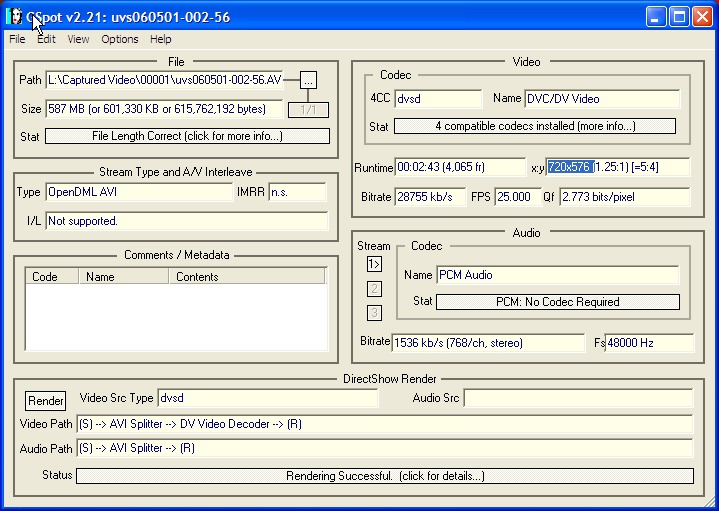Click the 'Contents' column header
Screen dimensions: 719x511
248,277
